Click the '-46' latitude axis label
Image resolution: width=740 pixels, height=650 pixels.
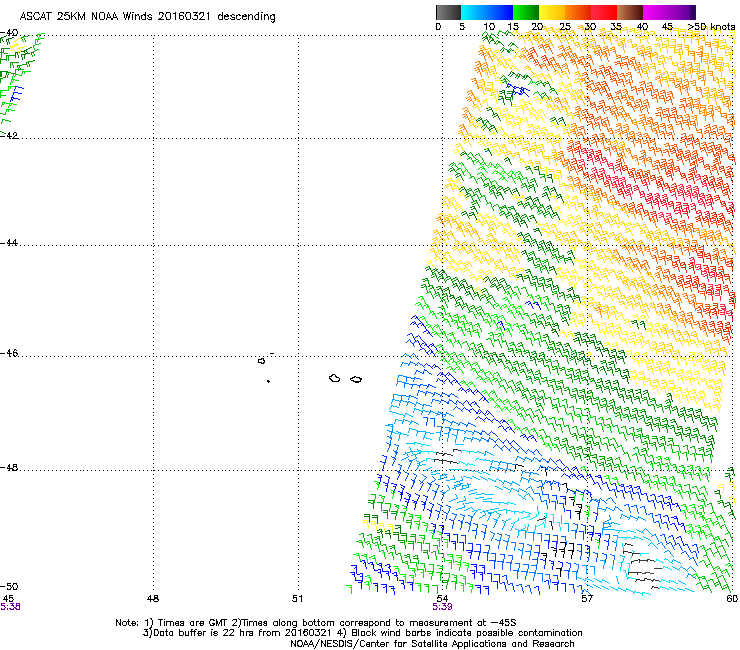click(x=9, y=353)
